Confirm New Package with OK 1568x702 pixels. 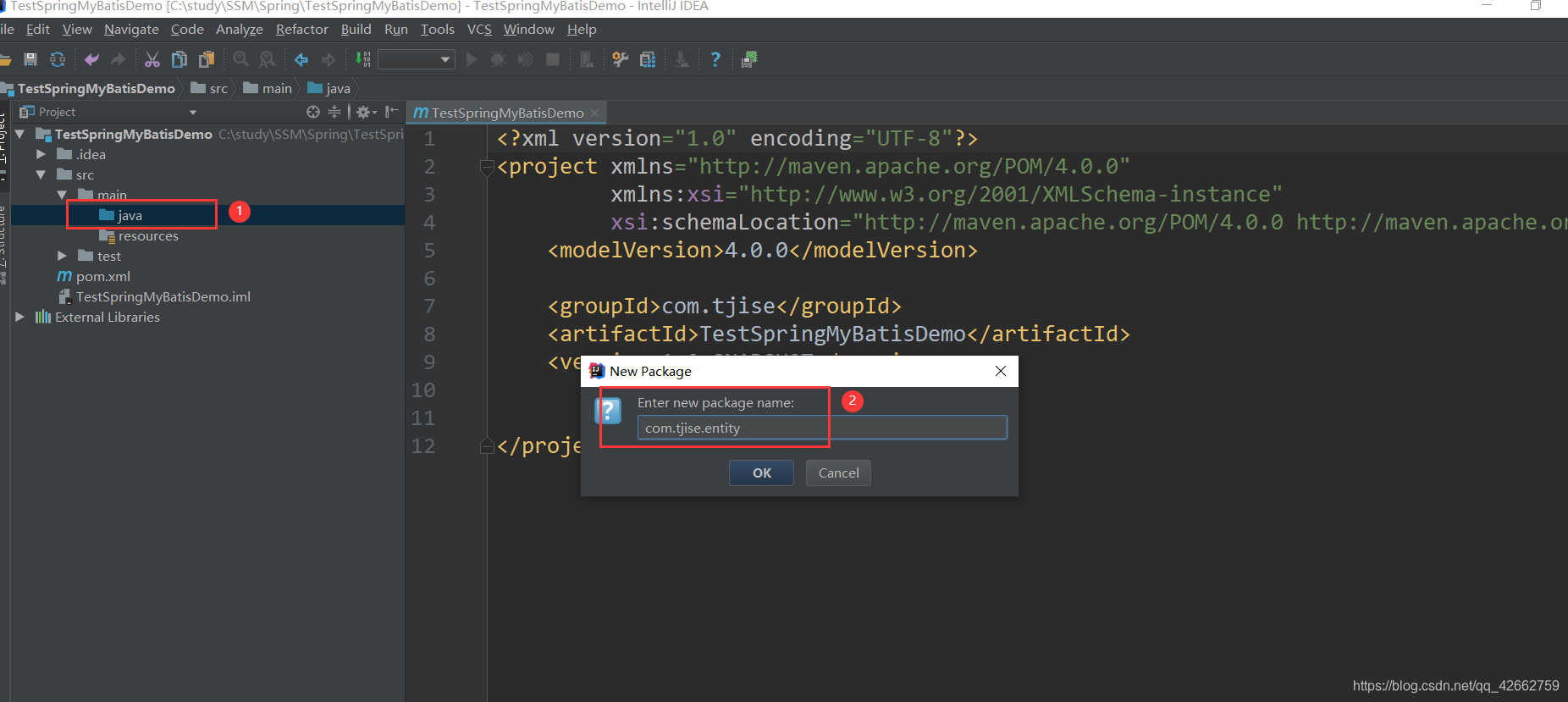pos(761,473)
